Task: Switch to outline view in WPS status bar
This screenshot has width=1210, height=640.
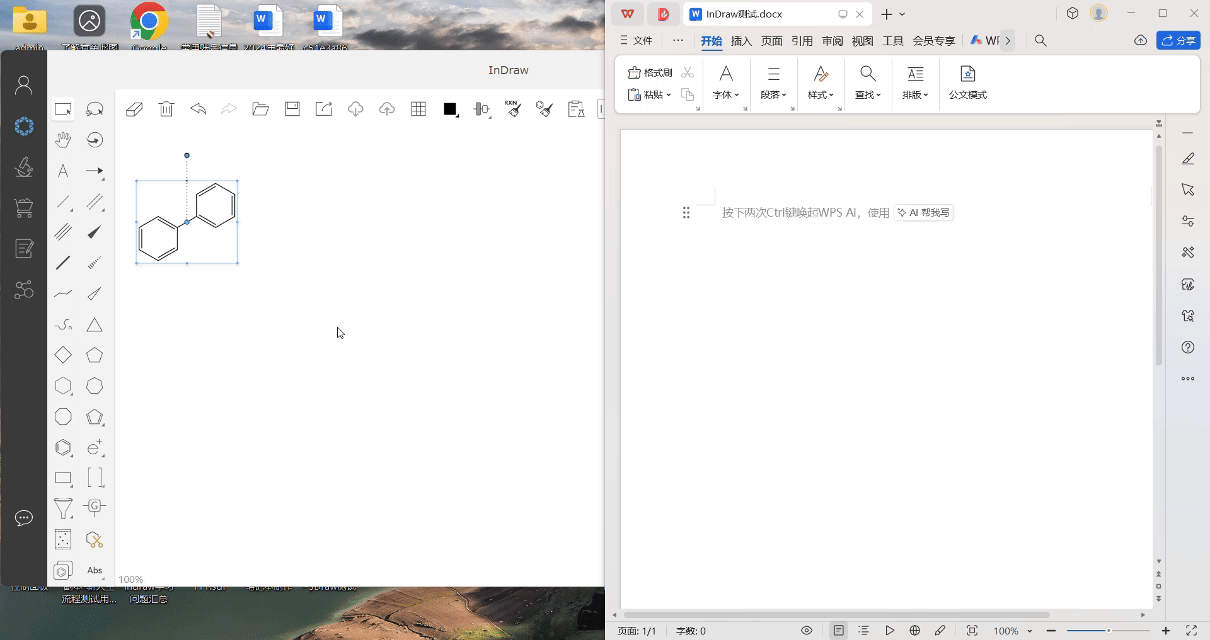Action: 864,631
